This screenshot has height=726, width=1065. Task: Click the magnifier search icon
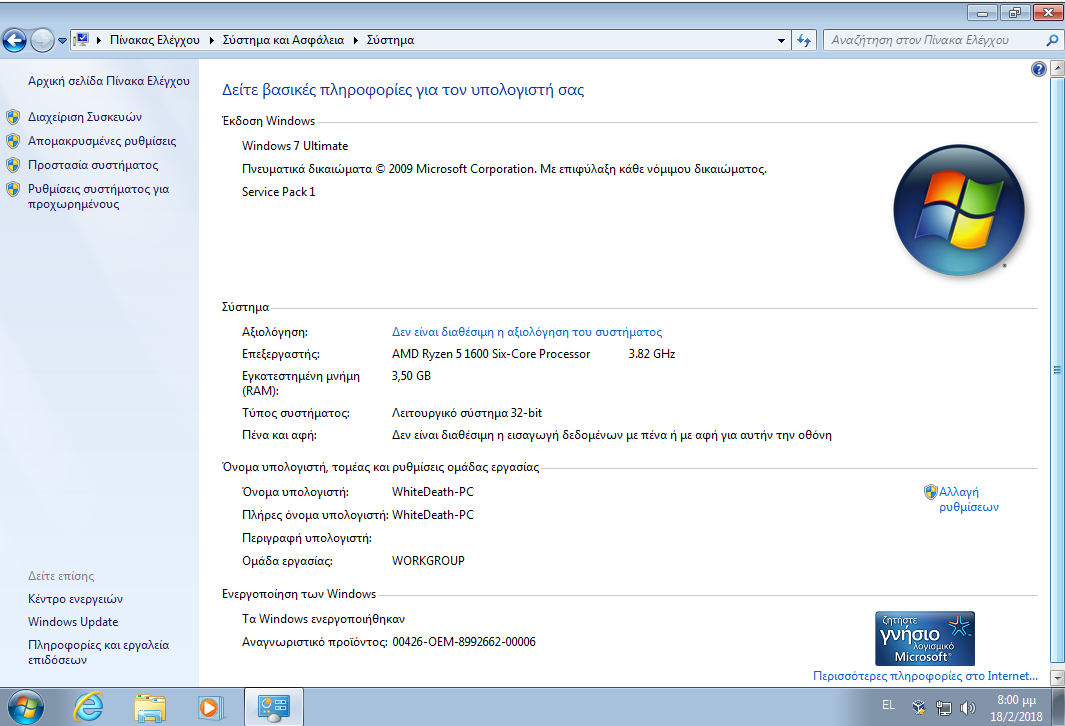click(1052, 40)
